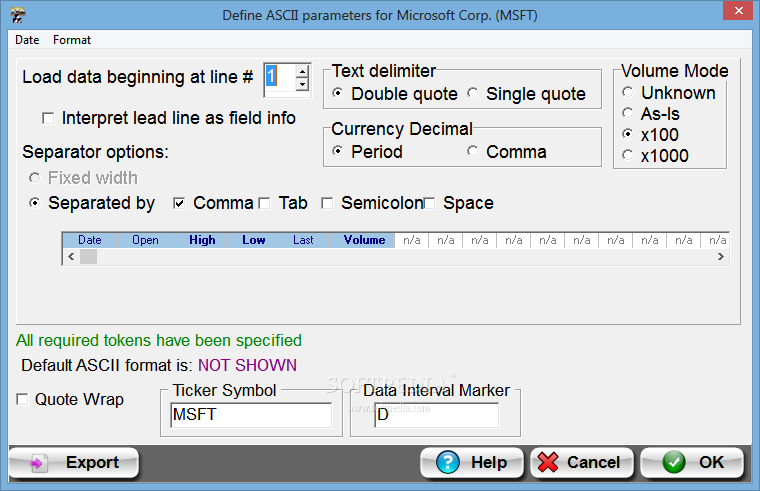The height and width of the screenshot is (491, 760).
Task: Click the right arrow of the field scrollbar
Action: 721,256
